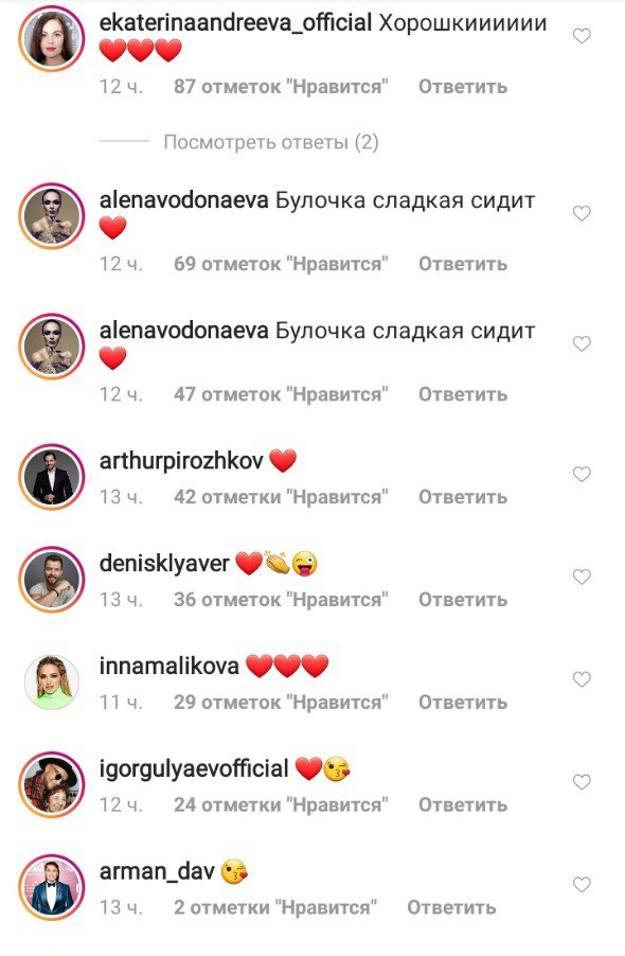
Task: Like the alenavodonaeva comment with 69 likes
Action: coord(582,213)
